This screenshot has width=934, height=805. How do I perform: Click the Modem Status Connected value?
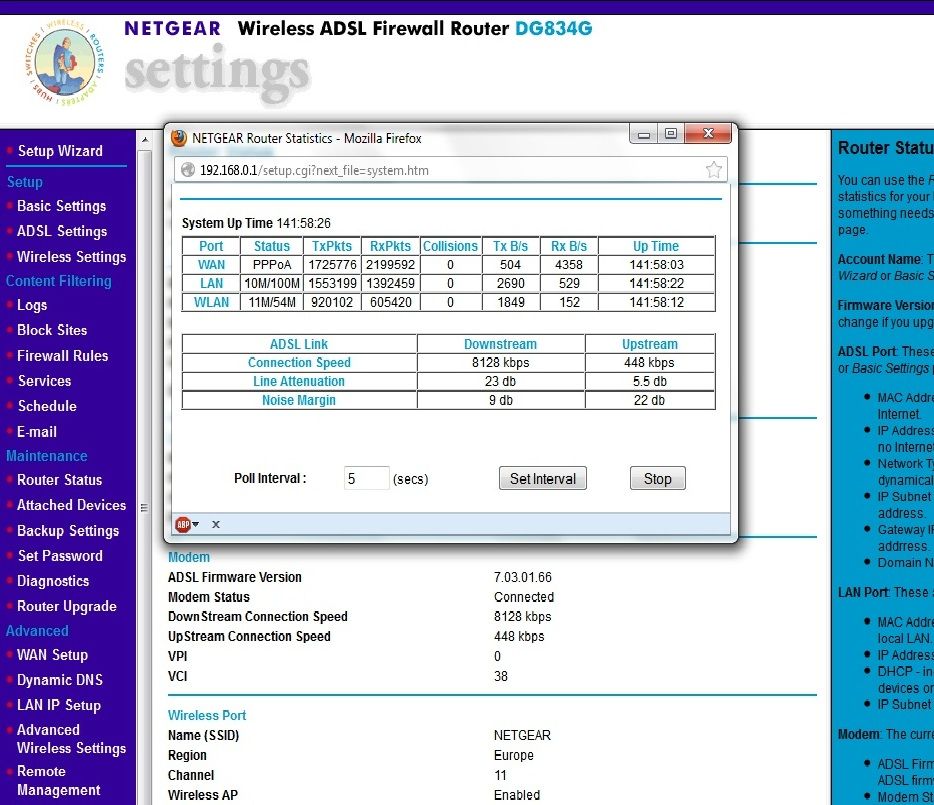point(524,597)
